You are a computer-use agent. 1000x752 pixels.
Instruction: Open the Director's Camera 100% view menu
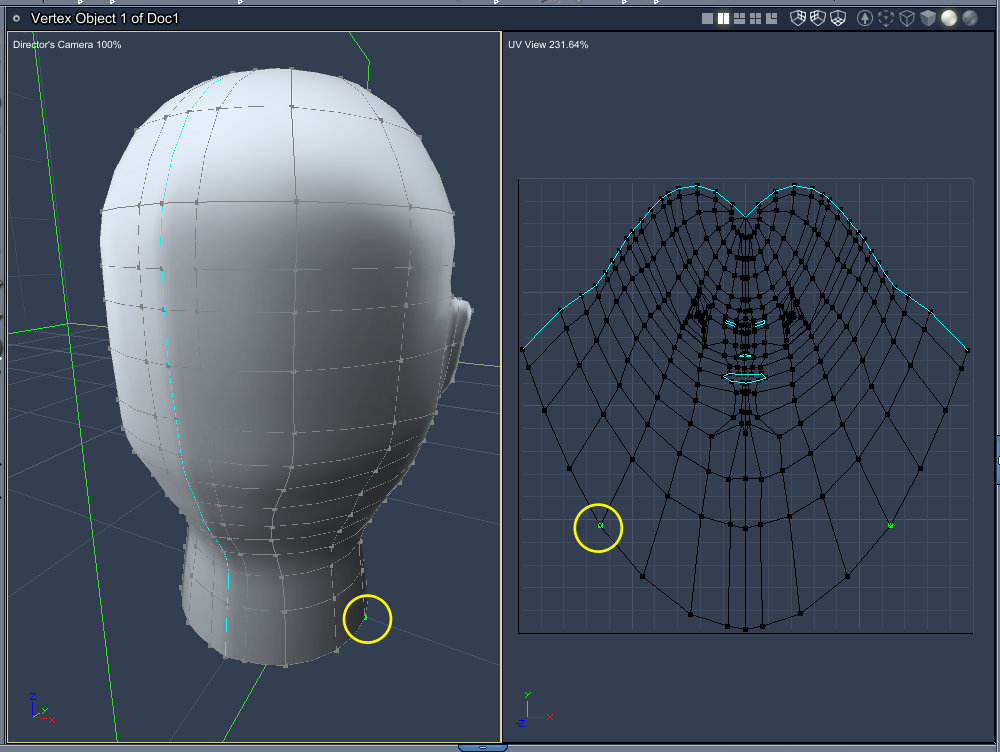click(67, 45)
